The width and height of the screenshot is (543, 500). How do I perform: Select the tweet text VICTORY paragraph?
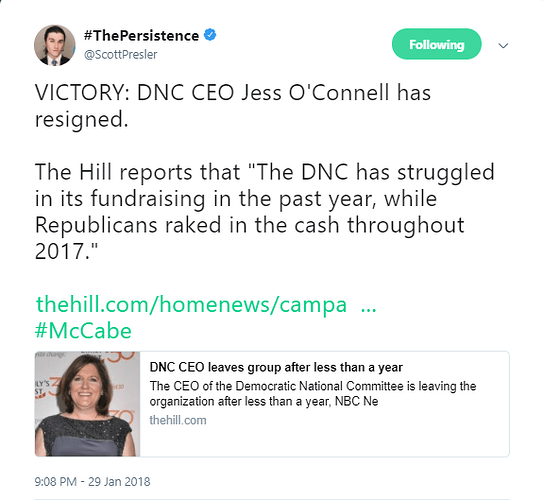233,106
